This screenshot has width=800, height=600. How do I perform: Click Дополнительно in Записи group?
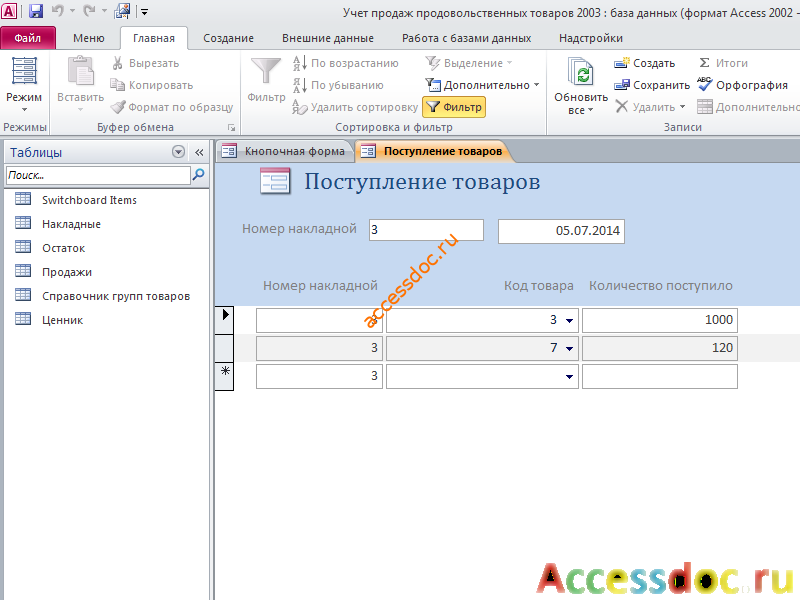(x=747, y=107)
